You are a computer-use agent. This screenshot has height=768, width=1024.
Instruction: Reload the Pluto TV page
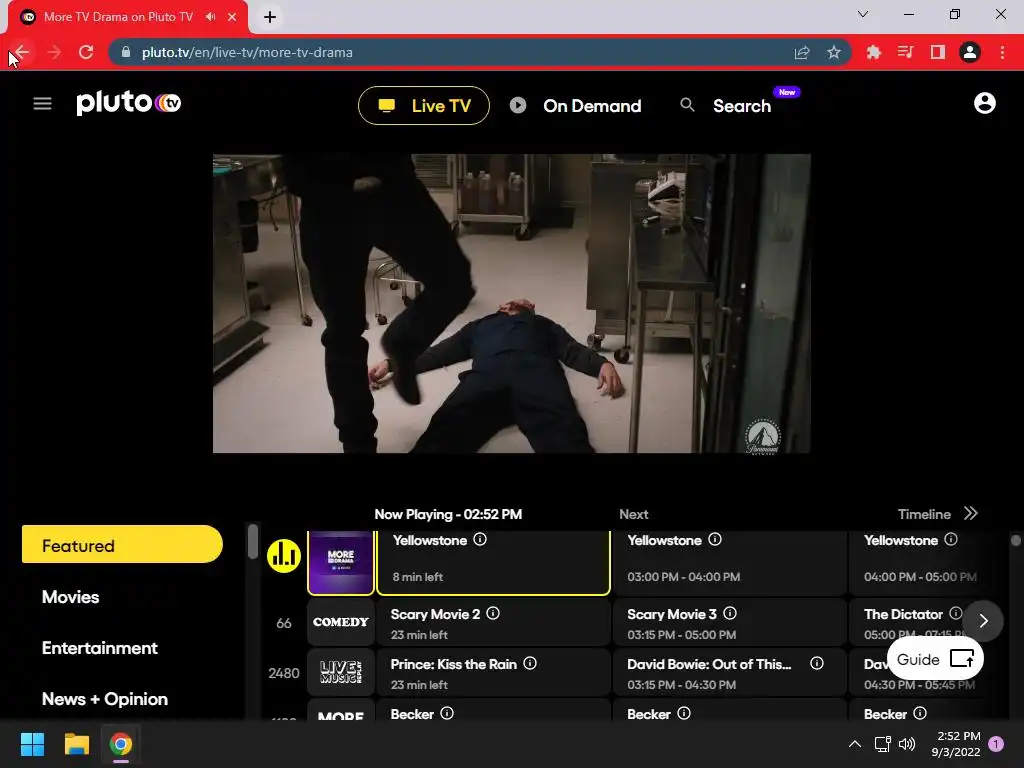[86, 52]
